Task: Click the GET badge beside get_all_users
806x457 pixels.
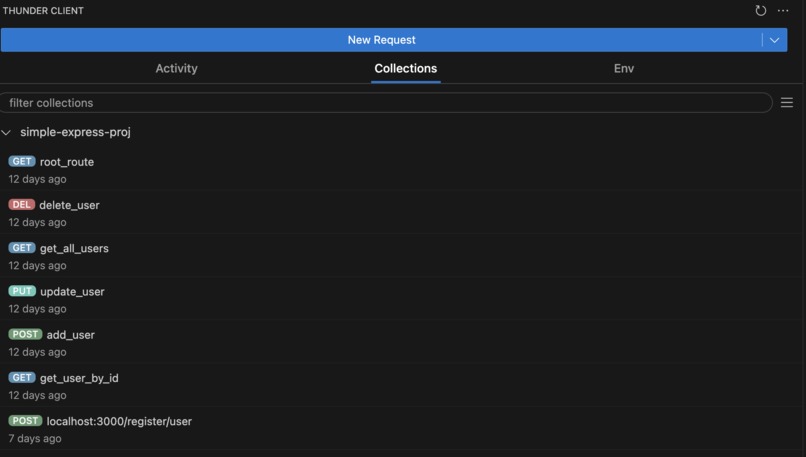Action: coord(22,248)
